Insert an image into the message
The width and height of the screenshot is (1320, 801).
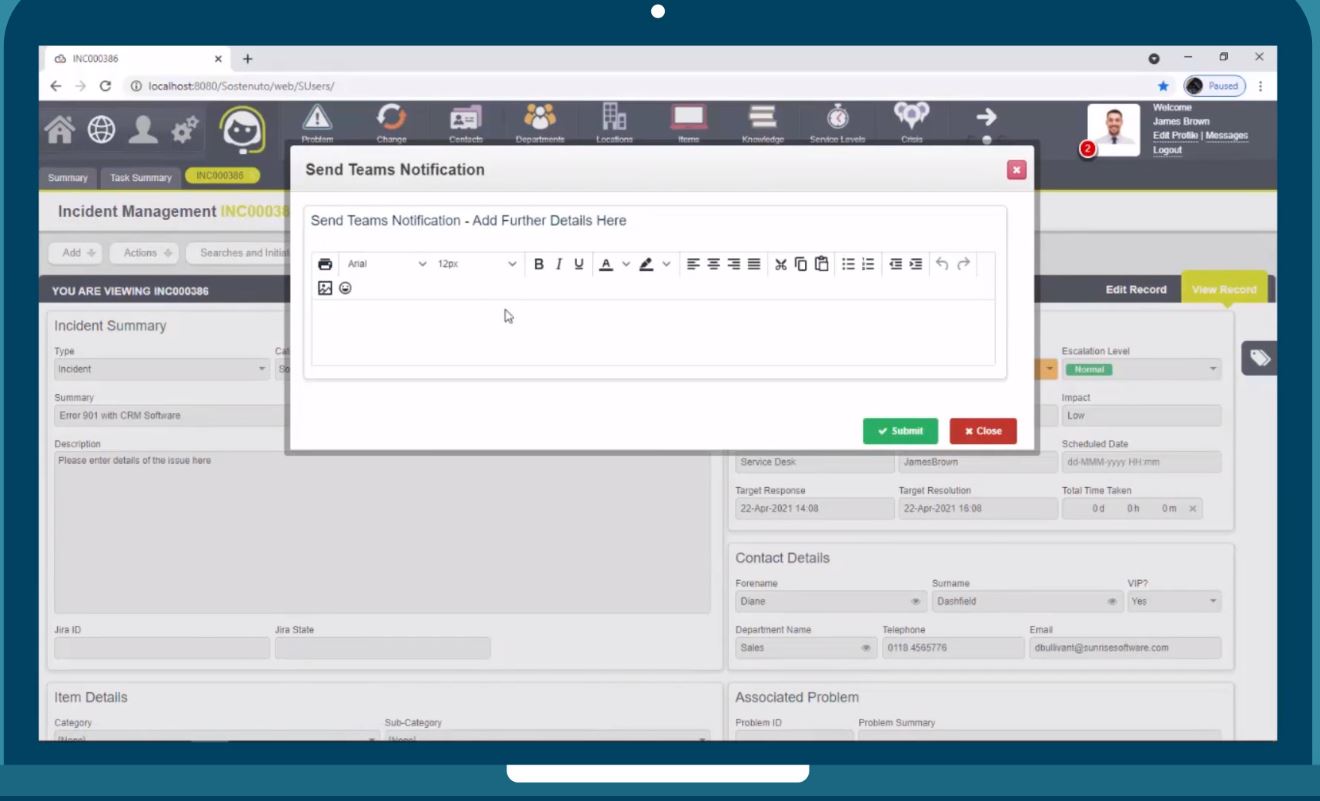pos(325,288)
